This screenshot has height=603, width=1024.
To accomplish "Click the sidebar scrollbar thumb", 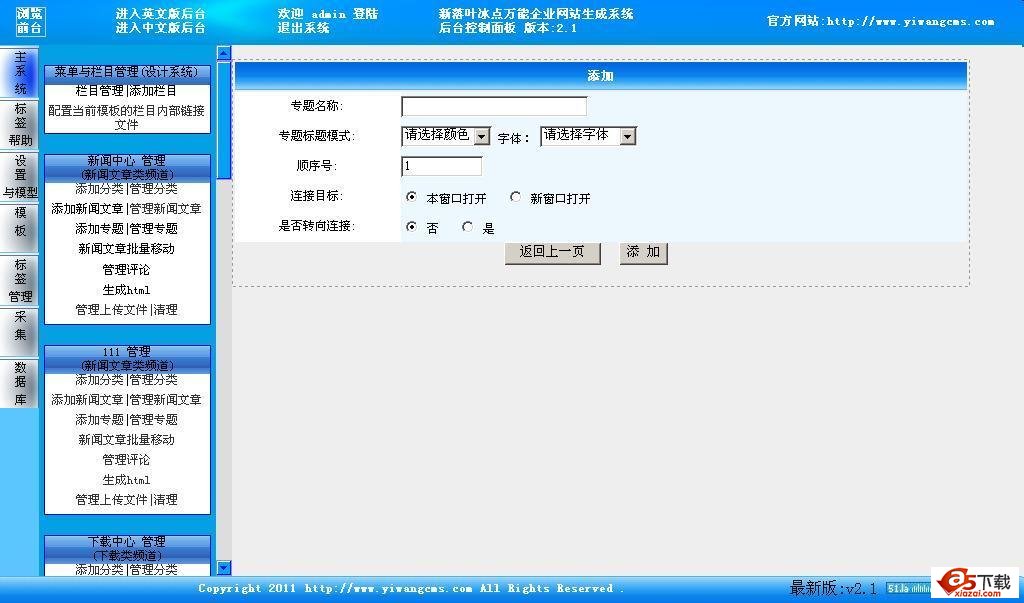I will [224, 120].
